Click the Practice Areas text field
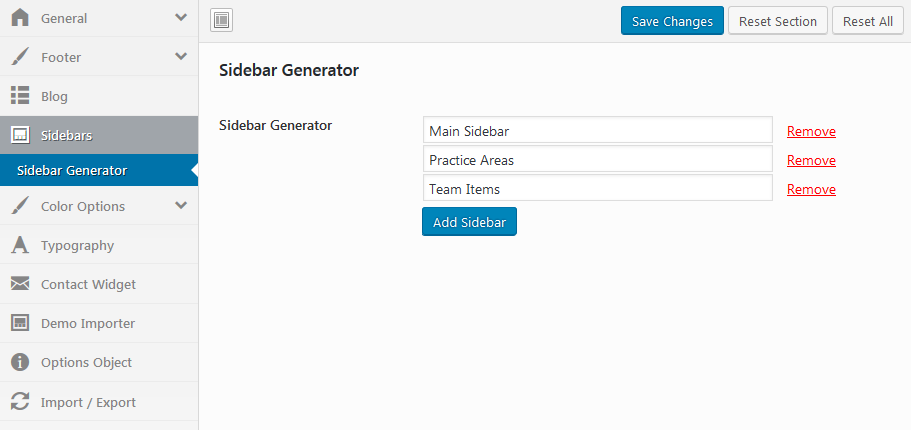This screenshot has height=430, width=911. pos(597,160)
